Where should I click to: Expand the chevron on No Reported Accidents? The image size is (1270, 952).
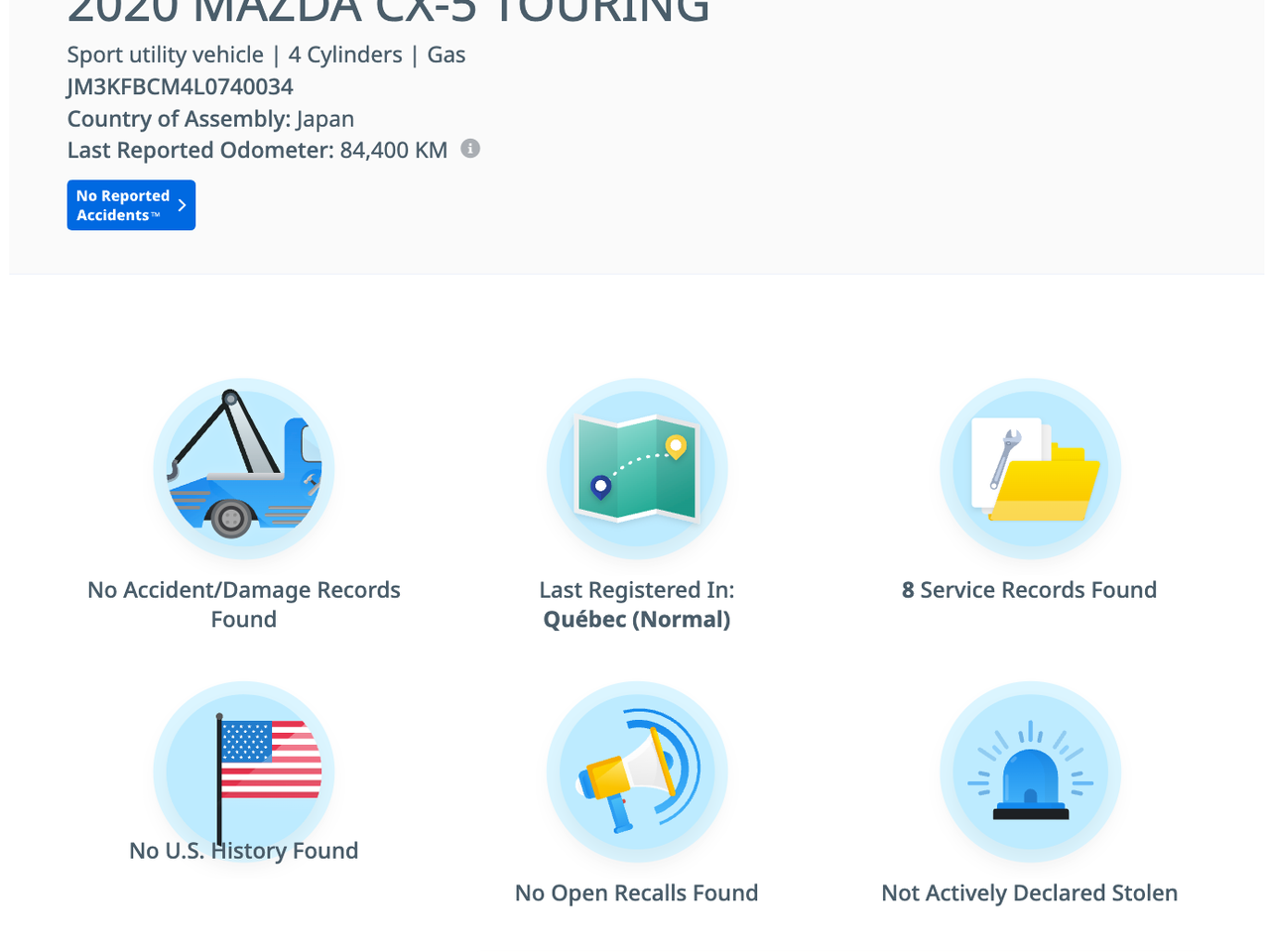[x=182, y=205]
